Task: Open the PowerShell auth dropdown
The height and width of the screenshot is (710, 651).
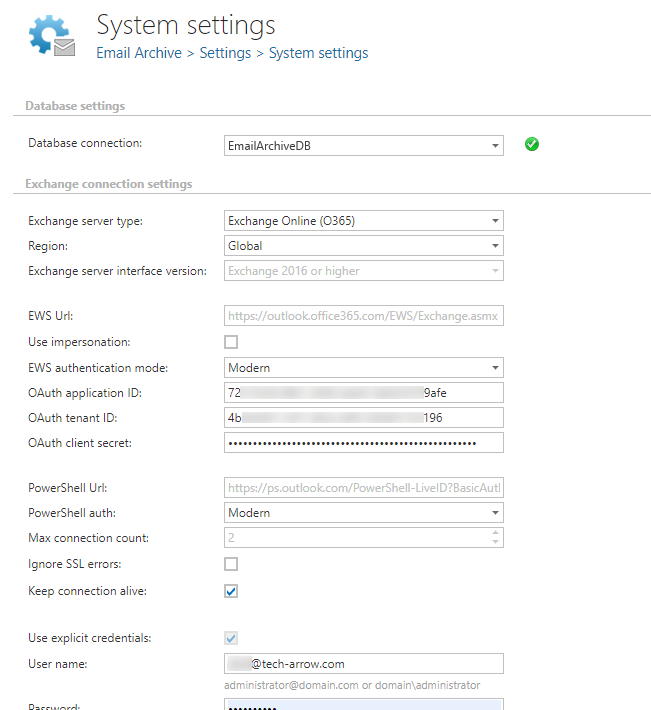Action: click(x=495, y=513)
